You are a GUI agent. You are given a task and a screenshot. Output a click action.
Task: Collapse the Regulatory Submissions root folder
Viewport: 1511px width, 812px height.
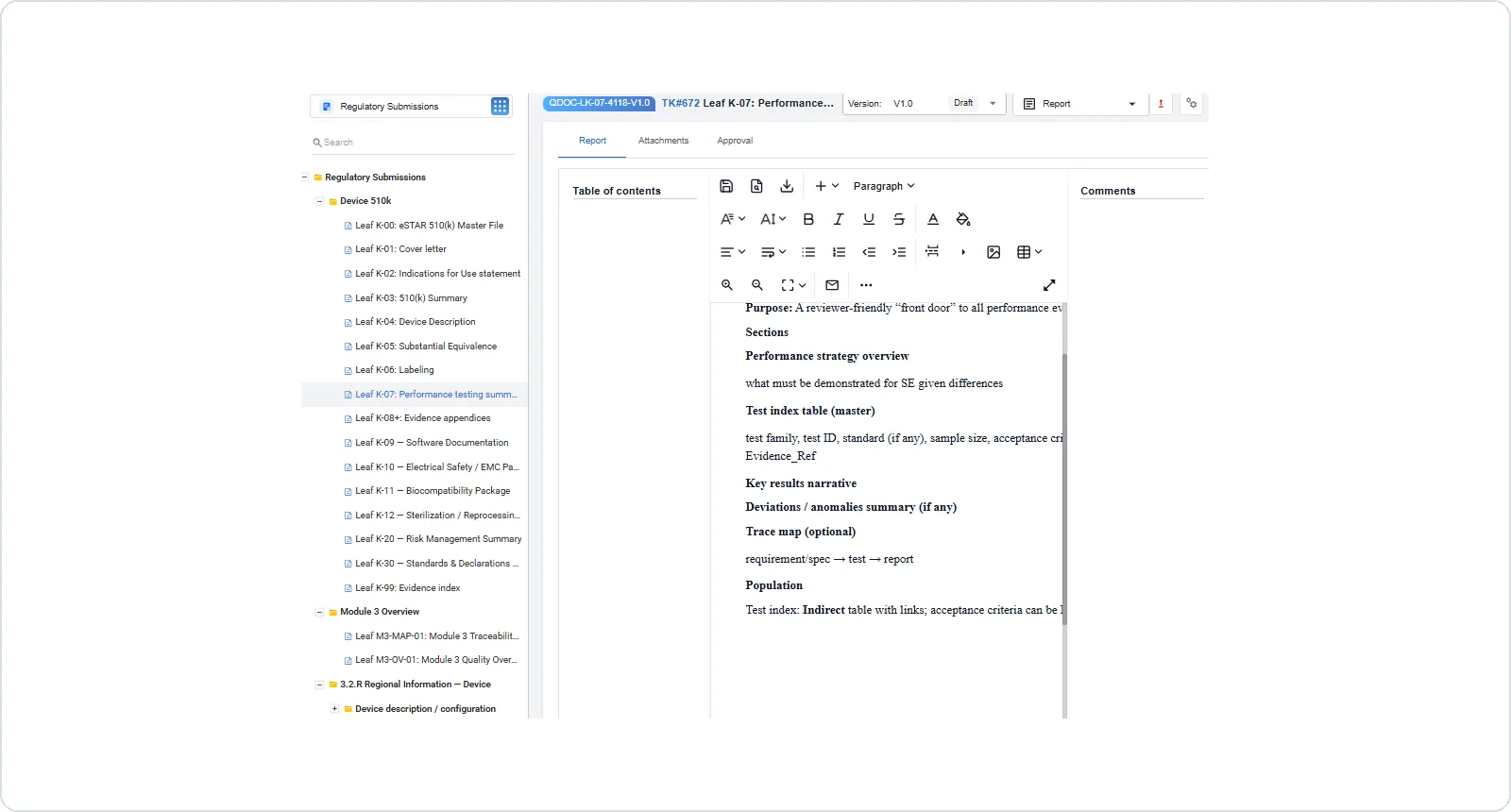click(x=305, y=178)
